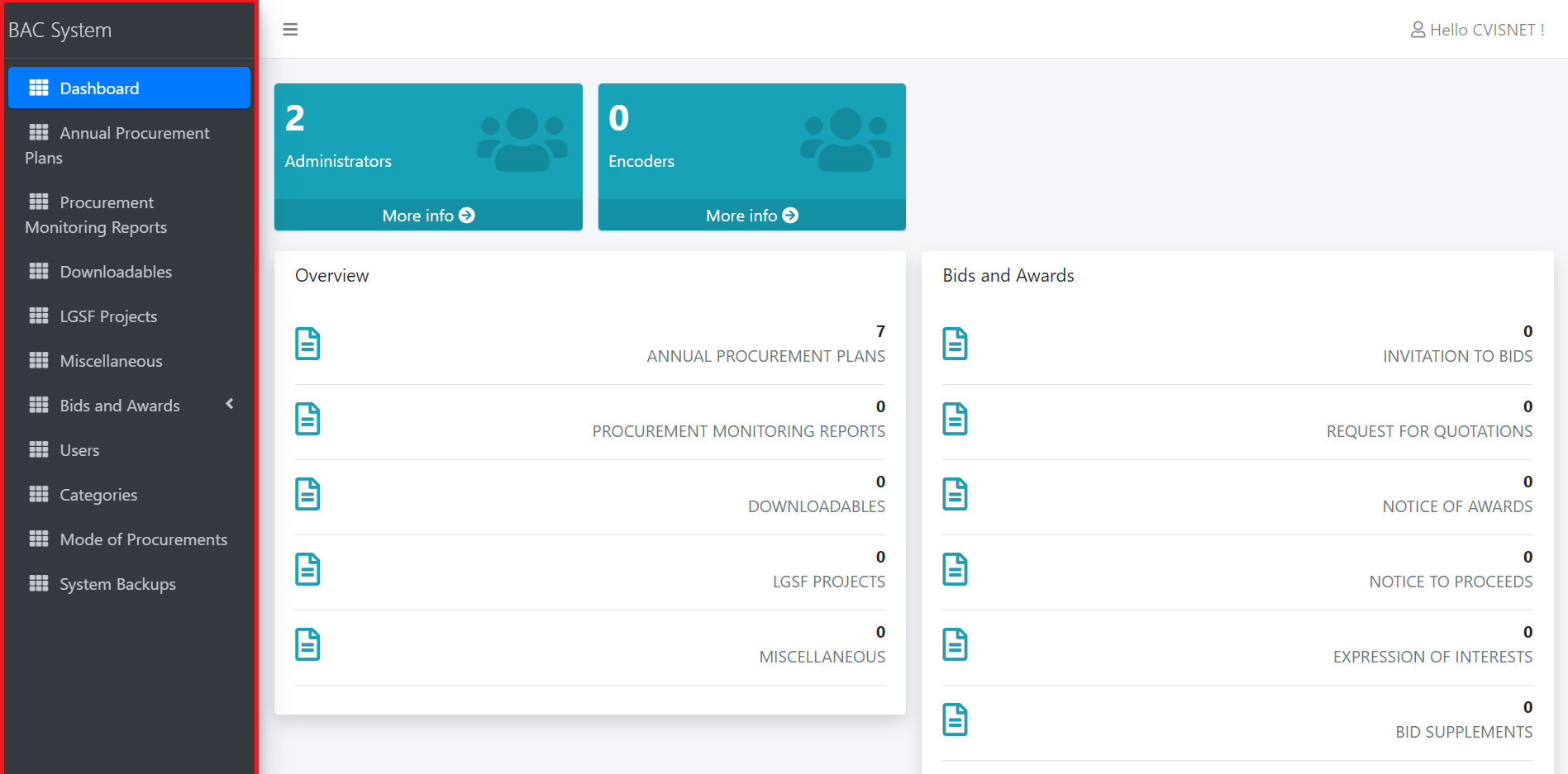Click the document icon for Notice to Proceeds
The width and height of the screenshot is (1568, 774).
pyautogui.click(x=955, y=569)
